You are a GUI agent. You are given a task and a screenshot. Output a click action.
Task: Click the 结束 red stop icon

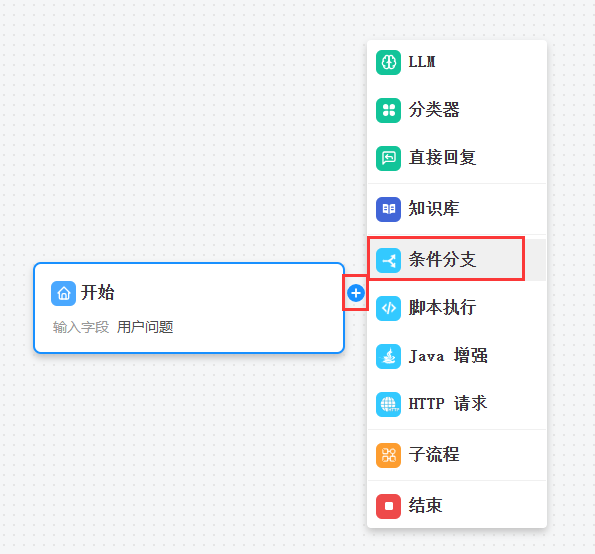click(388, 506)
